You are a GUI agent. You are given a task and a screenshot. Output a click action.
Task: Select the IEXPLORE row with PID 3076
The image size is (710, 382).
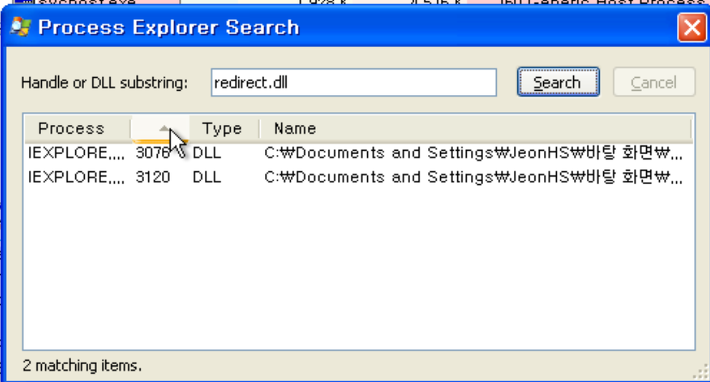click(359, 153)
